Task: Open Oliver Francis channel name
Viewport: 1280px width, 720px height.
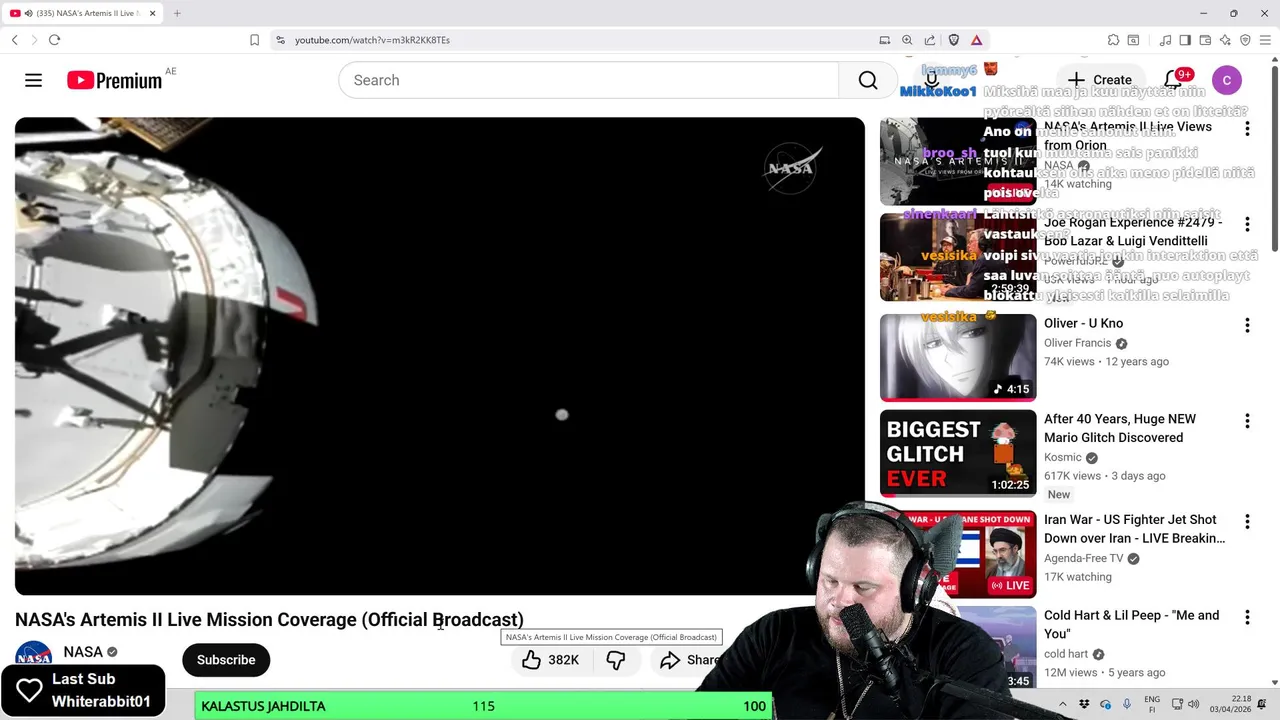Action: 1078,343
